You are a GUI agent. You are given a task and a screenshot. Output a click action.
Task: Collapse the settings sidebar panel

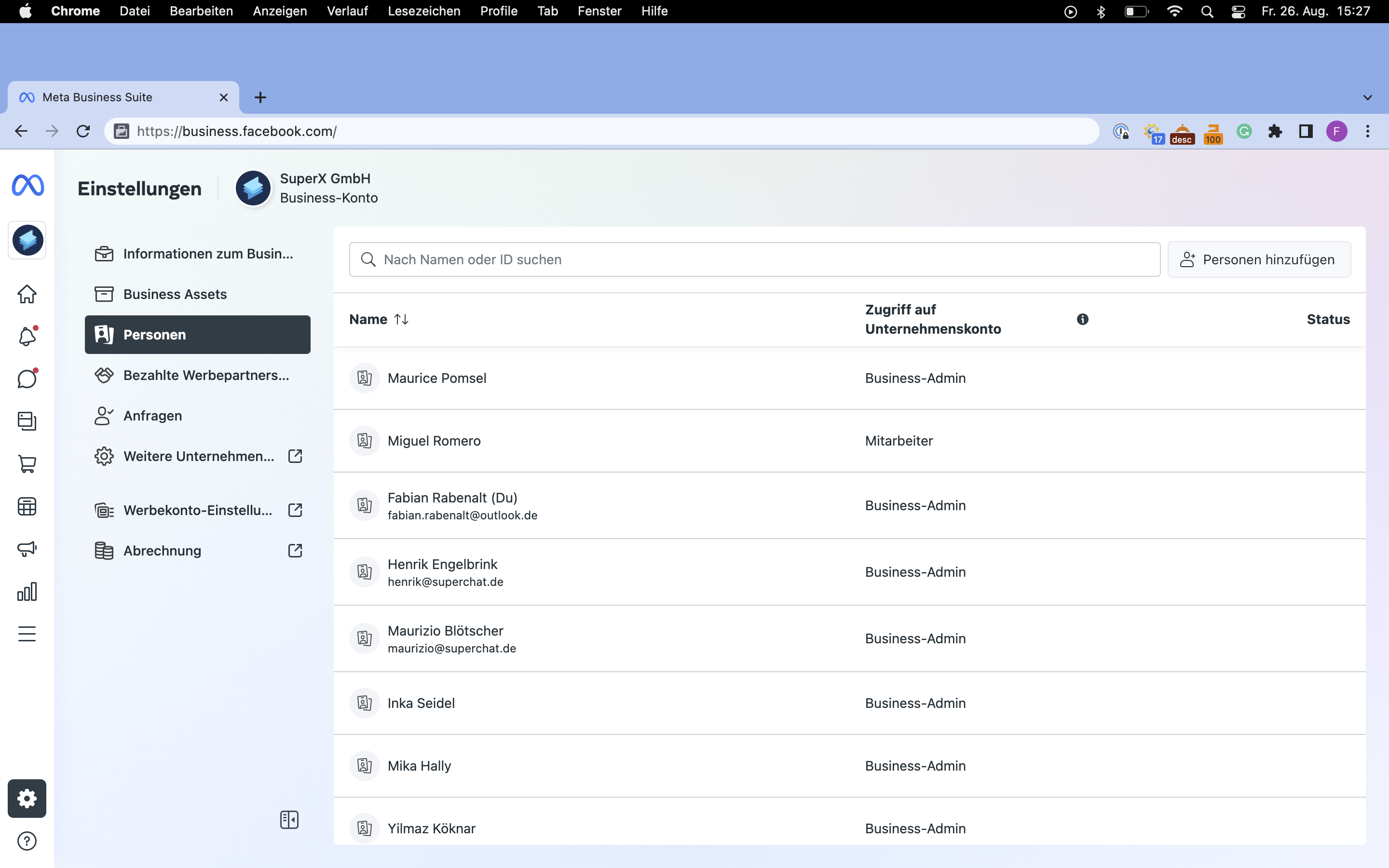289,820
